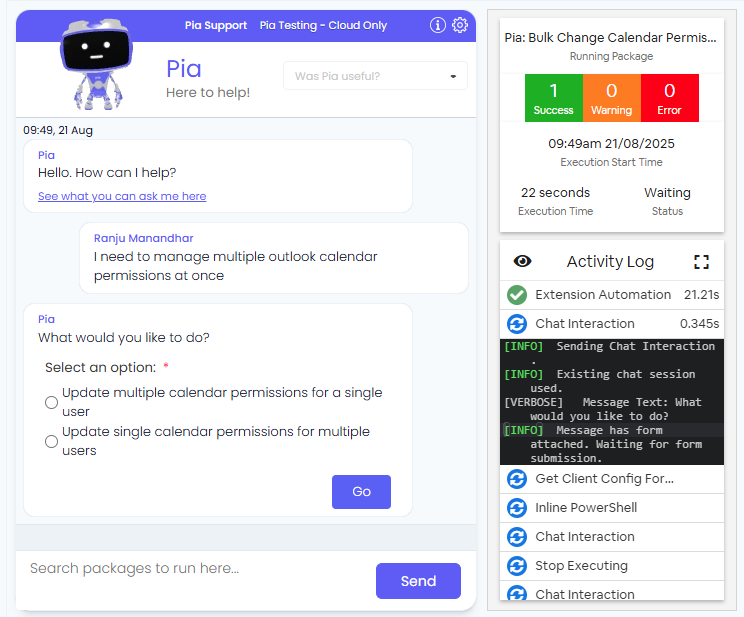Open the settings gear in chat header
This screenshot has width=744, height=617.
460,25
